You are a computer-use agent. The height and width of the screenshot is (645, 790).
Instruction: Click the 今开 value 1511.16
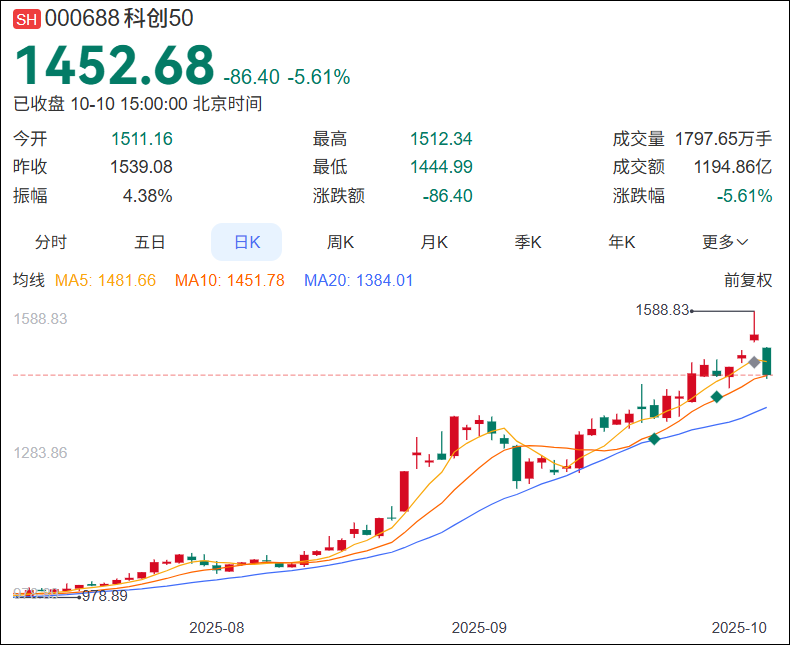142,139
